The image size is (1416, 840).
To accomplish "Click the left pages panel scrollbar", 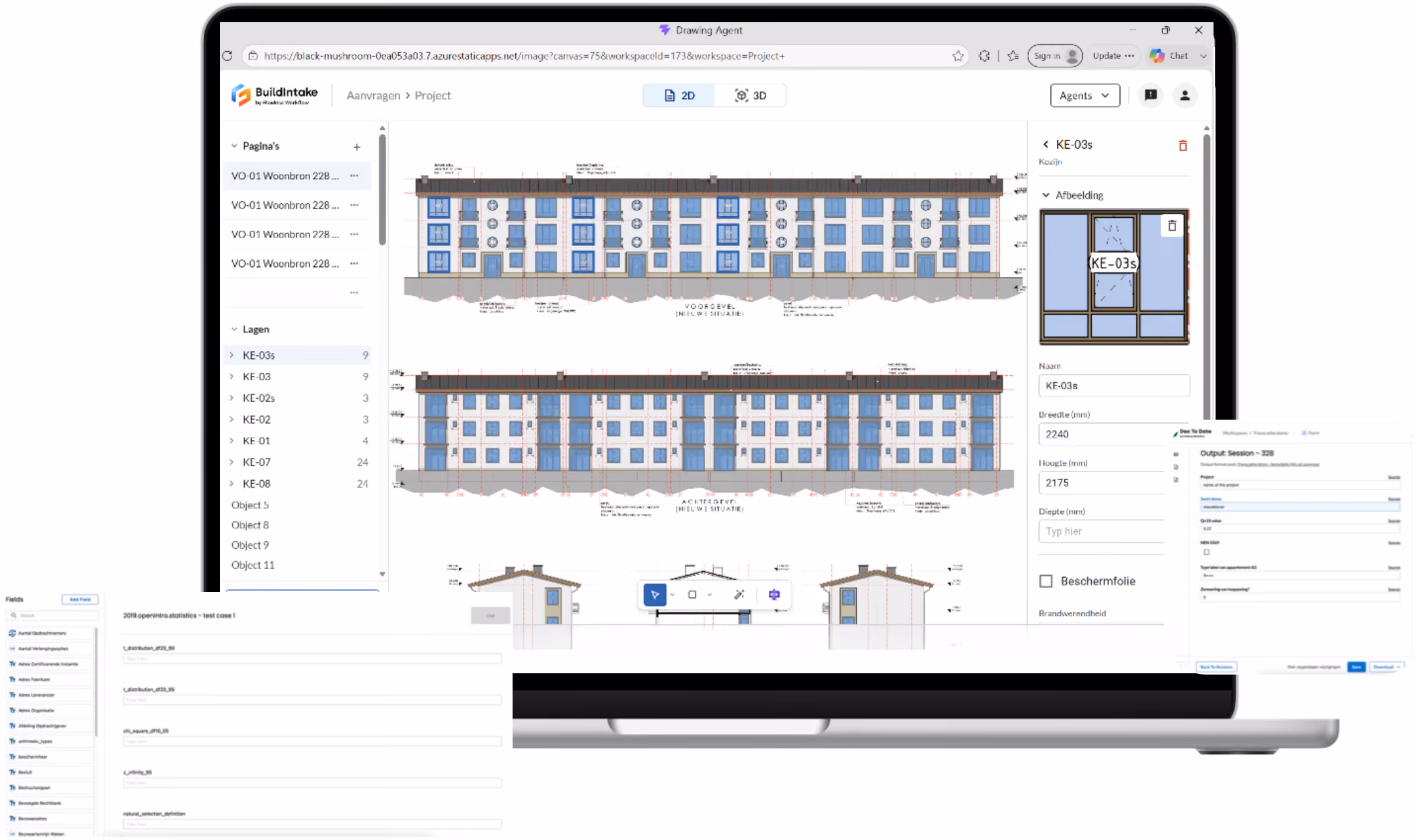I will (382, 190).
